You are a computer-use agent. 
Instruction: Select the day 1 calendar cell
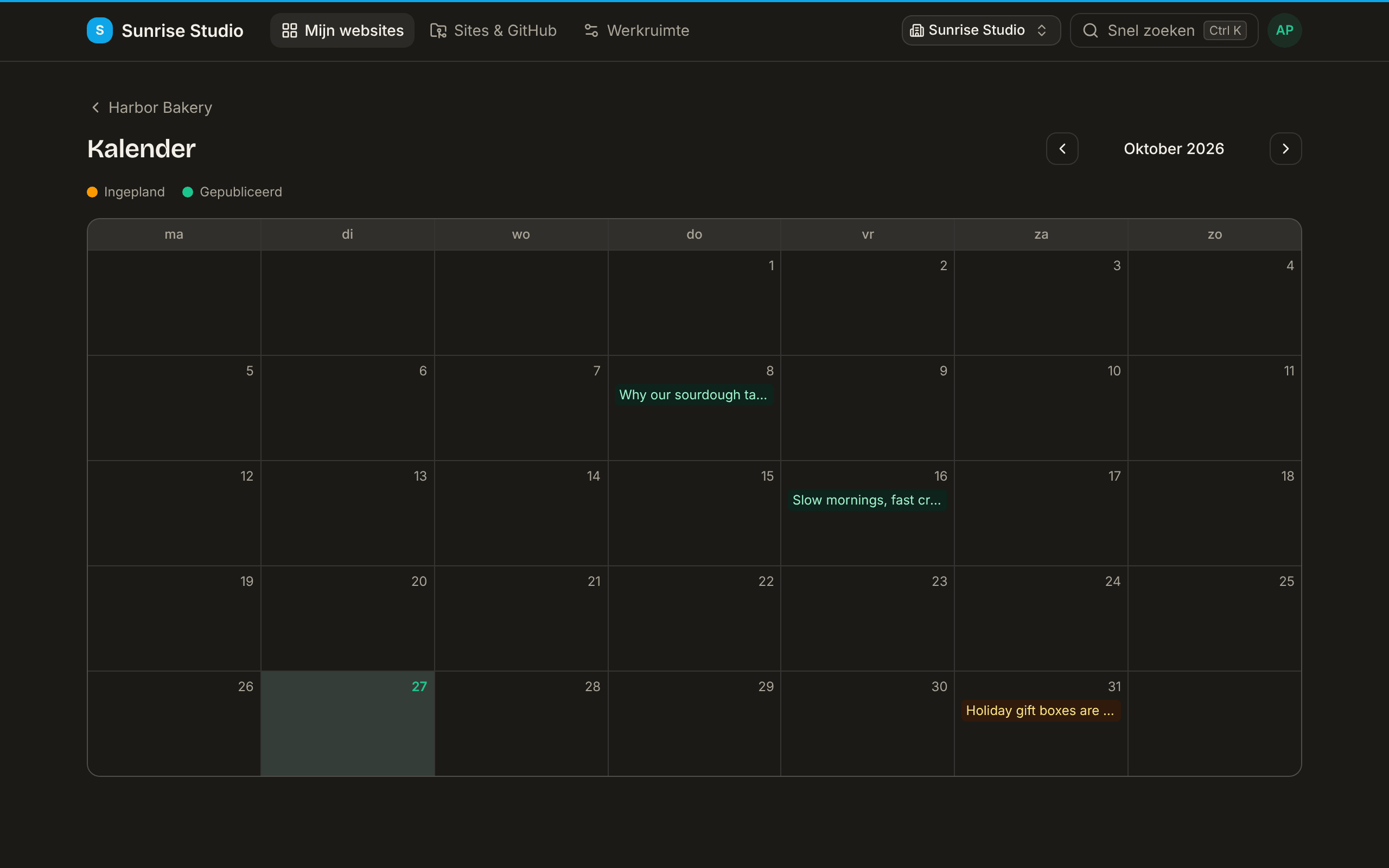[694, 303]
